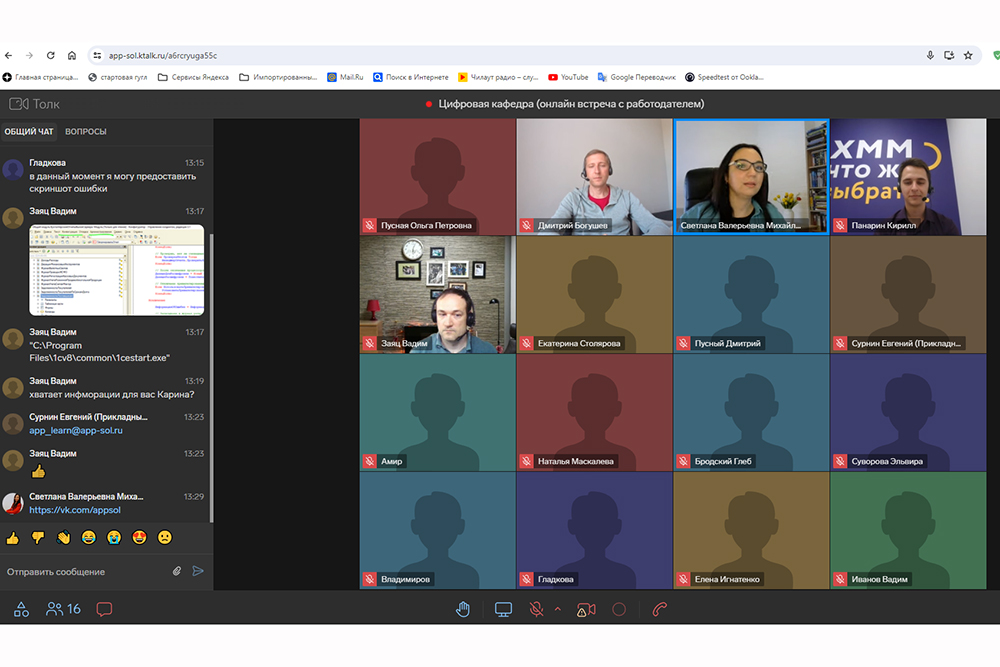This screenshot has height=667, width=1000.
Task: Open the screenshot image in chat
Action: click(116, 270)
